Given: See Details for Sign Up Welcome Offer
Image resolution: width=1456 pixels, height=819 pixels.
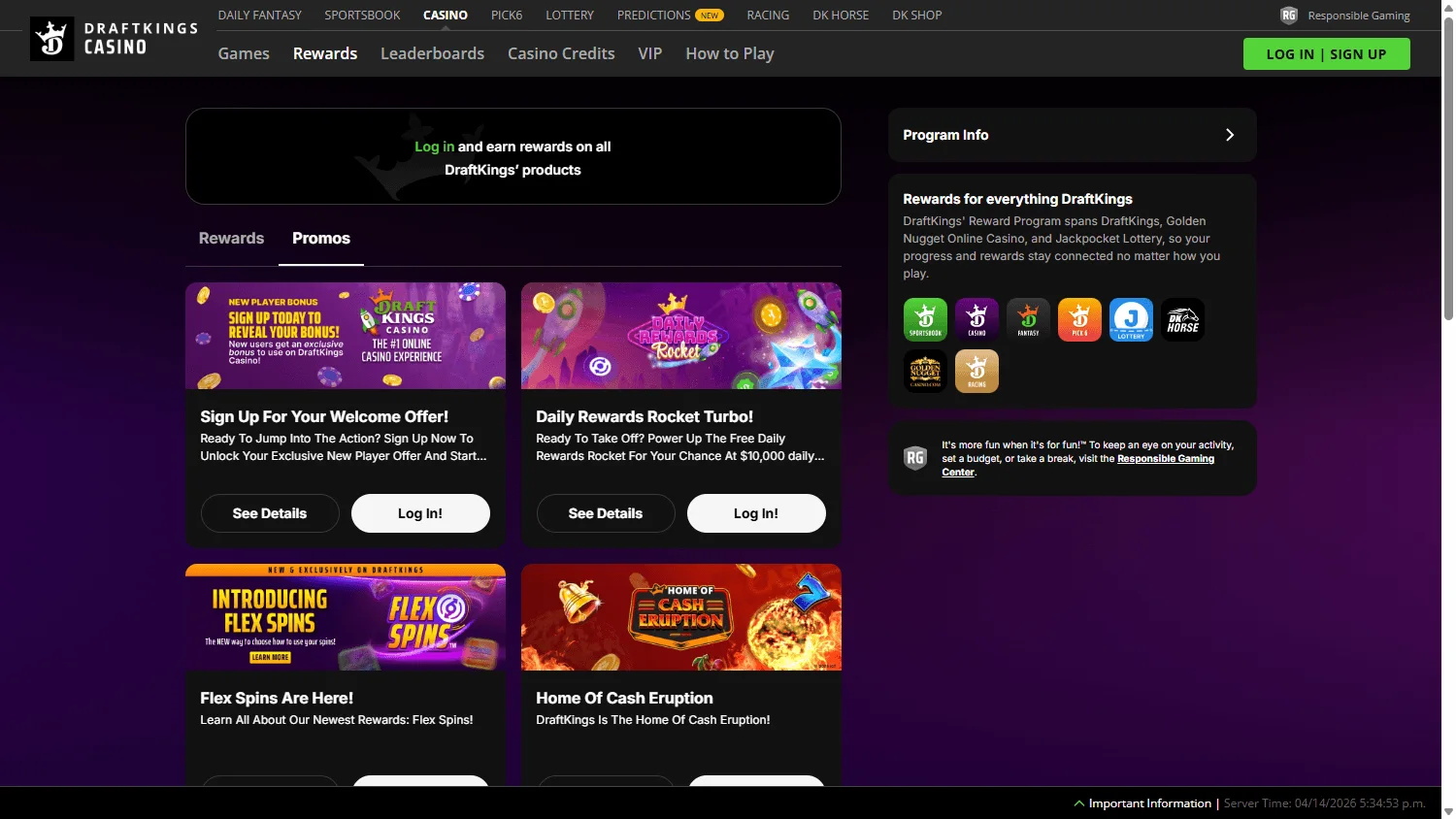Looking at the screenshot, I should coord(270,513).
